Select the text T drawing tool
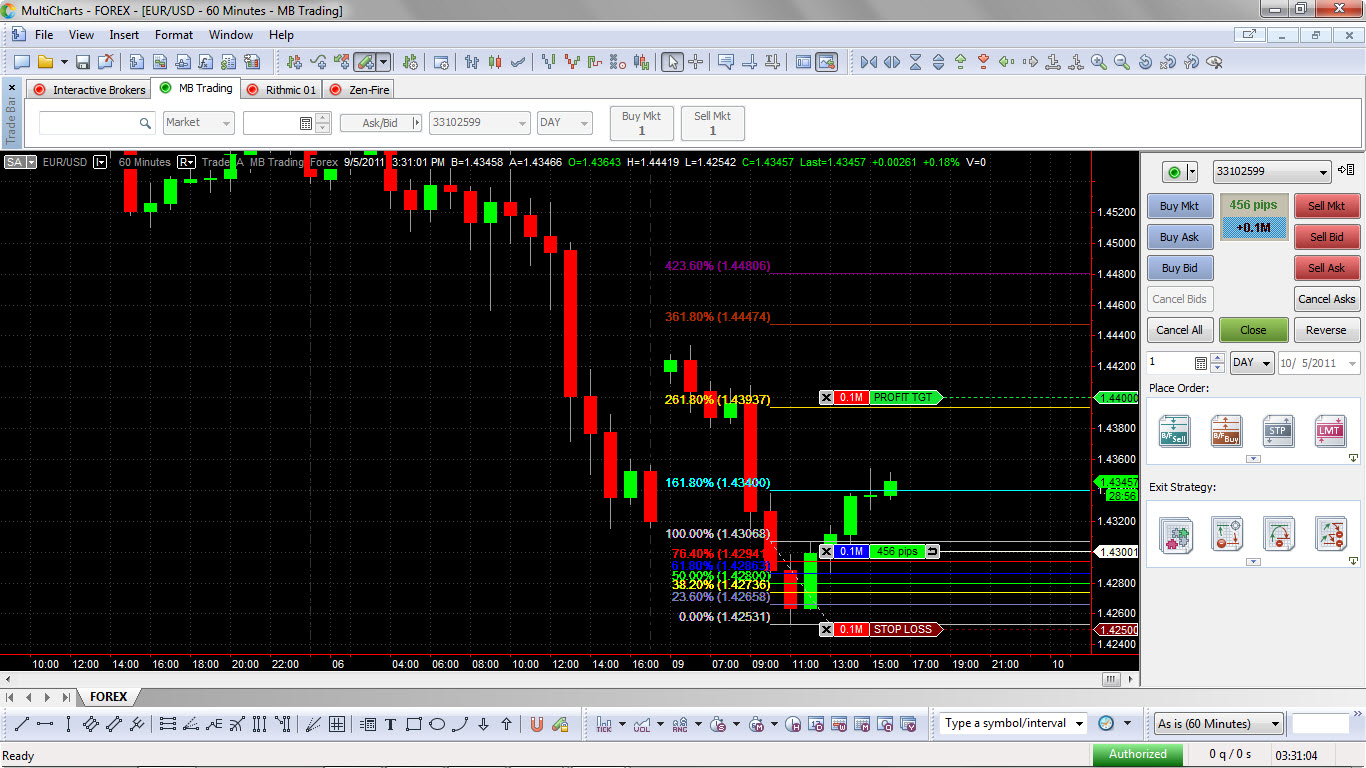The image size is (1366, 768). [x=390, y=724]
